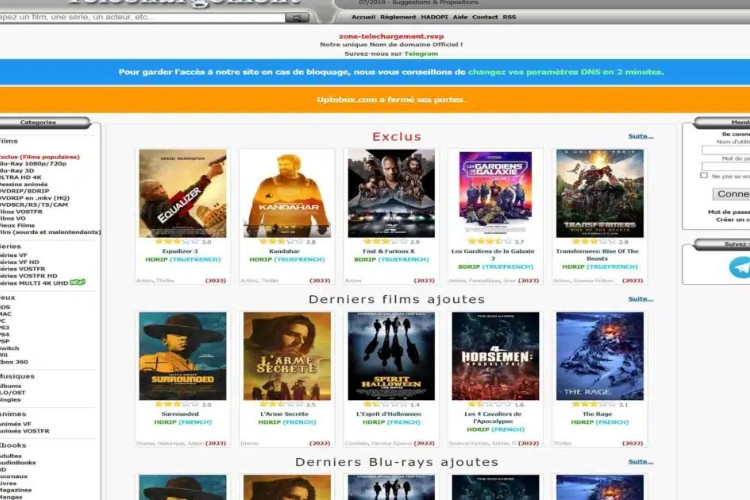
Task: Click the Equalizer 3 title link
Action: point(180,251)
